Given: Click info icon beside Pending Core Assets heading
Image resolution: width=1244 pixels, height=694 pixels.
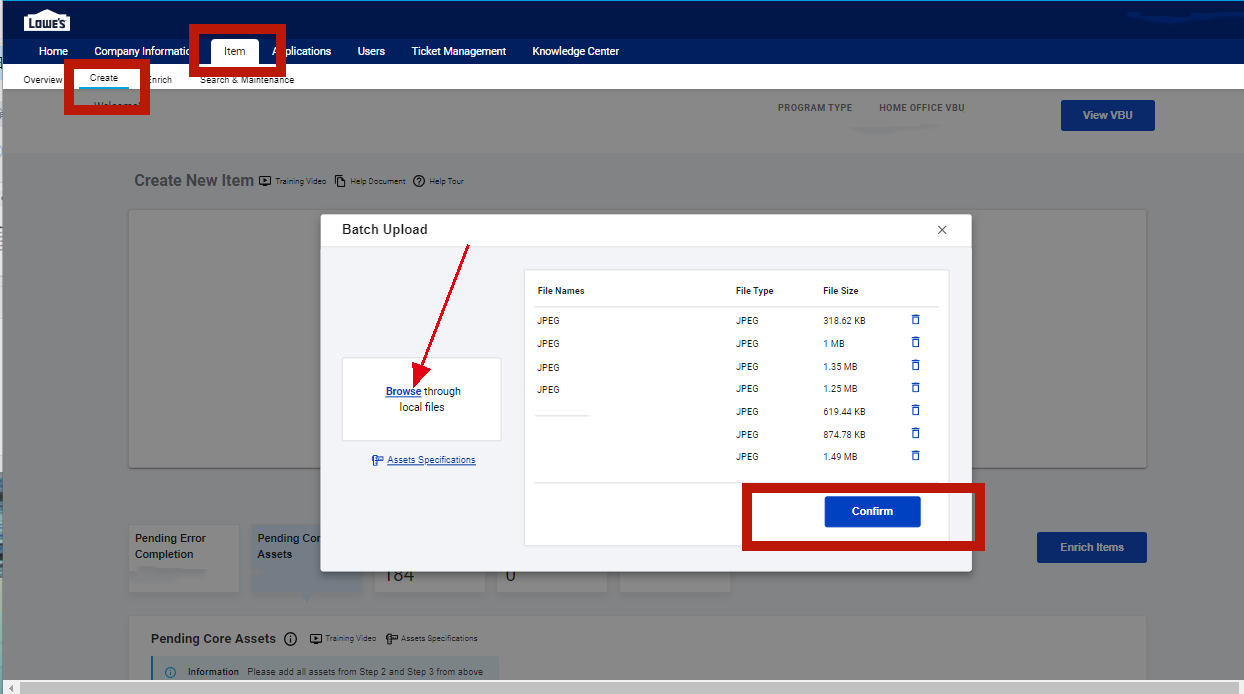Looking at the screenshot, I should tap(291, 638).
